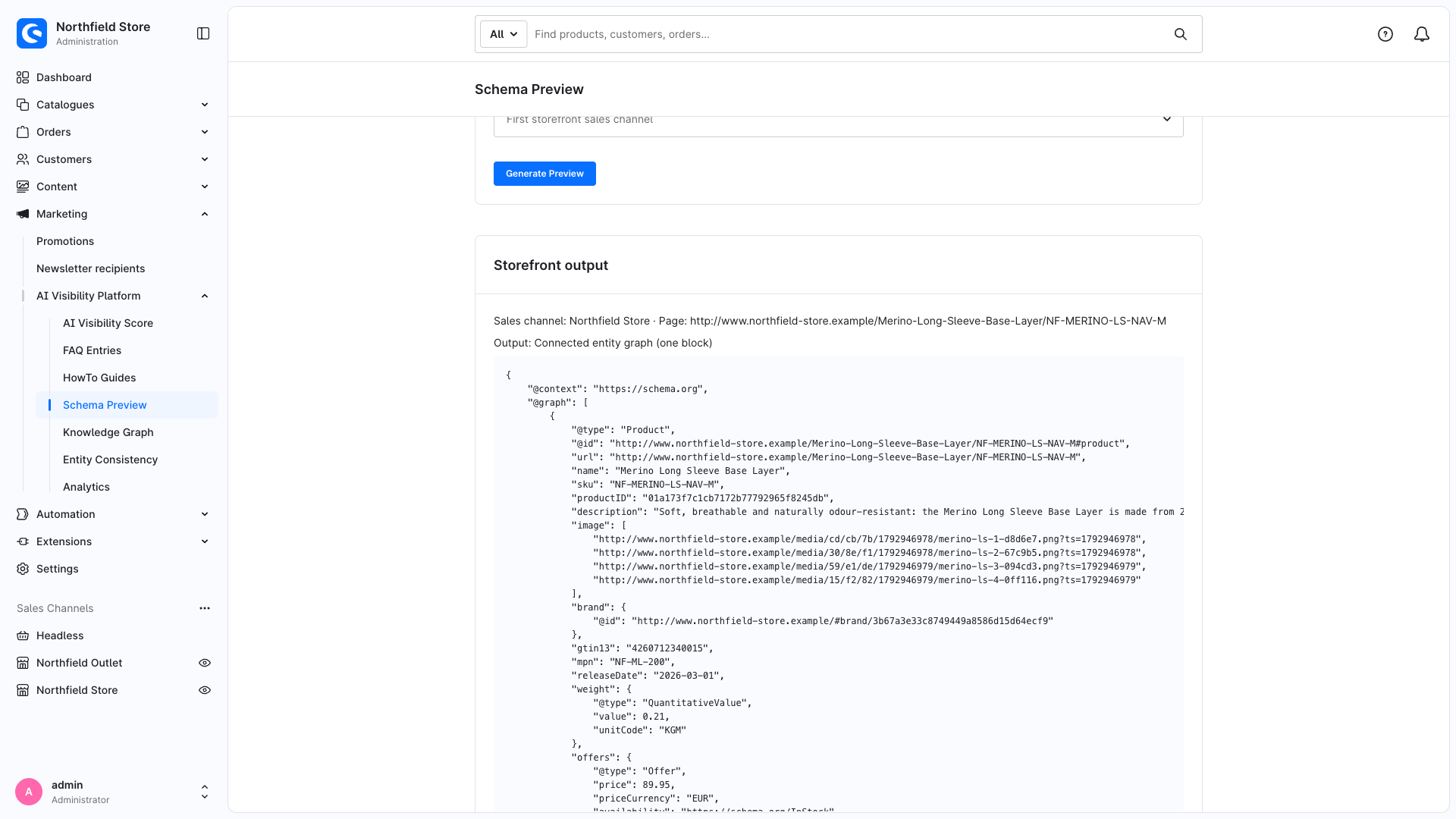Open the Promotions menu item

65,241
